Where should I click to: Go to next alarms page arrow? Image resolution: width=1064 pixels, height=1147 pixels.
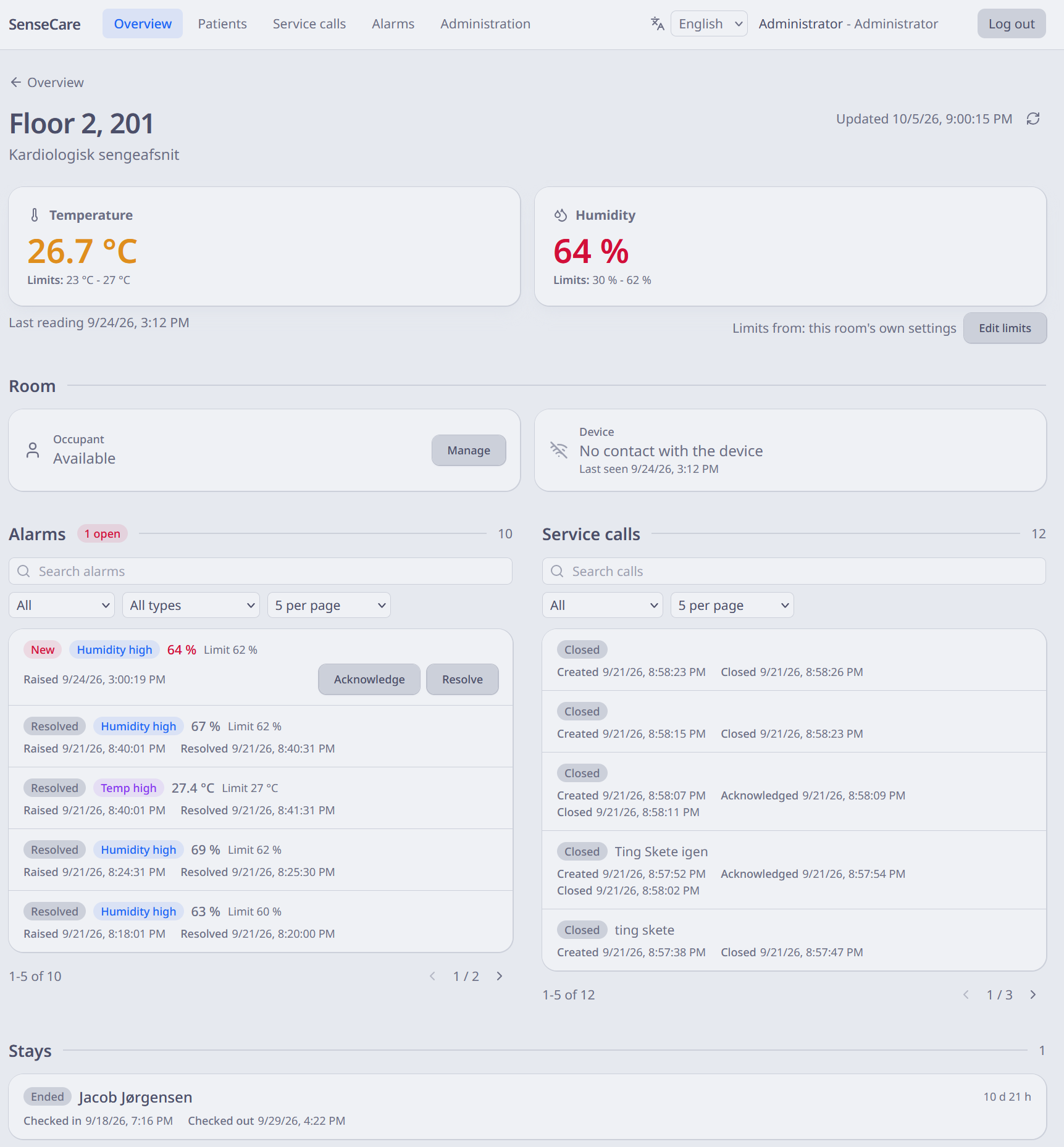click(500, 976)
